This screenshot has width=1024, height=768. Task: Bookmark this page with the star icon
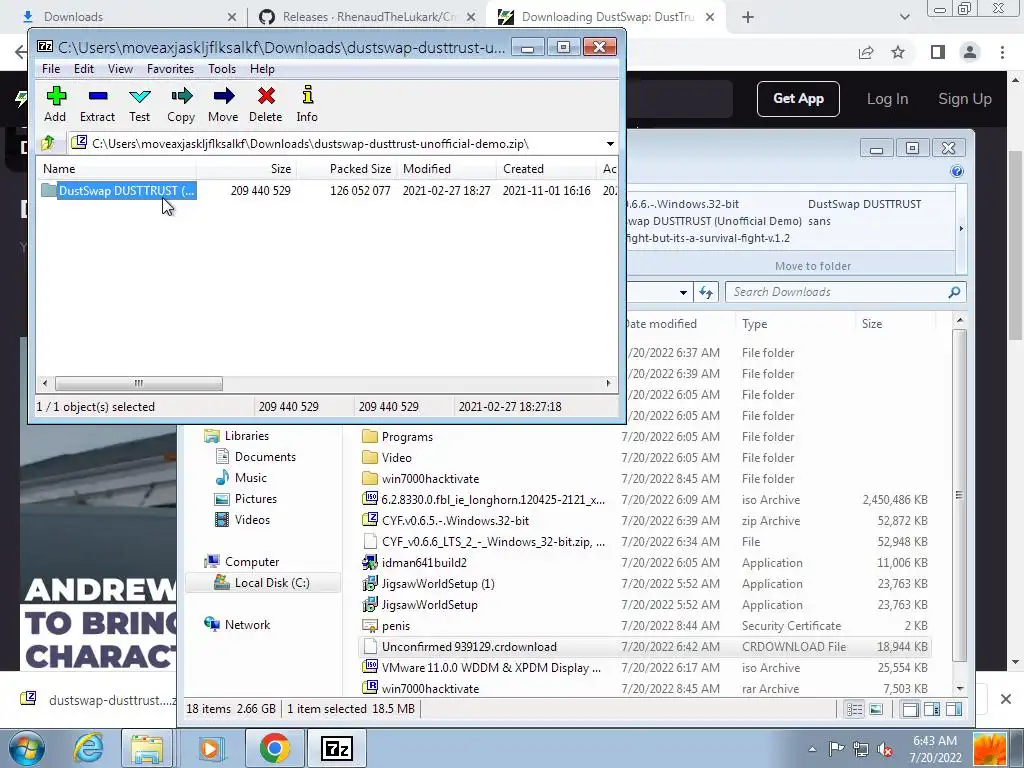[899, 52]
